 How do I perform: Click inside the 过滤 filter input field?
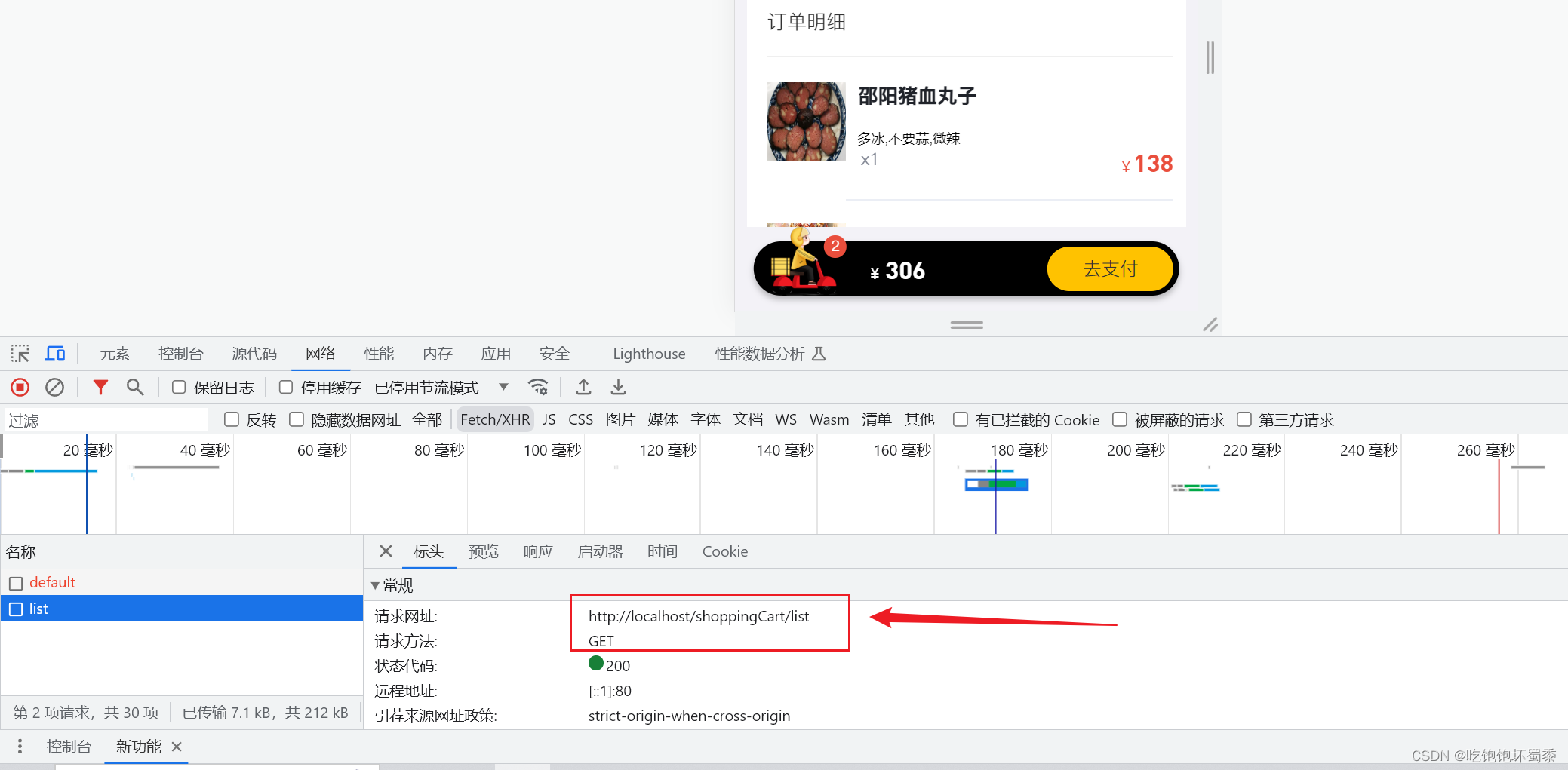106,419
